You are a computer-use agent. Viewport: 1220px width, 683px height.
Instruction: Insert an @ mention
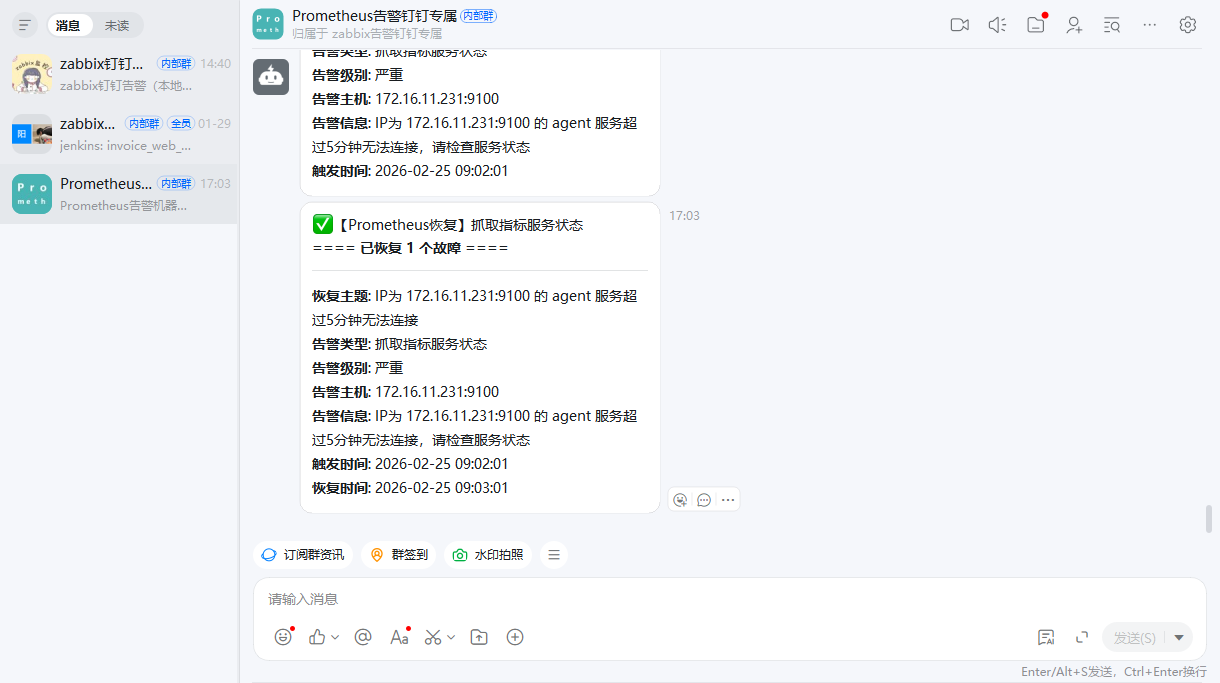tap(363, 637)
